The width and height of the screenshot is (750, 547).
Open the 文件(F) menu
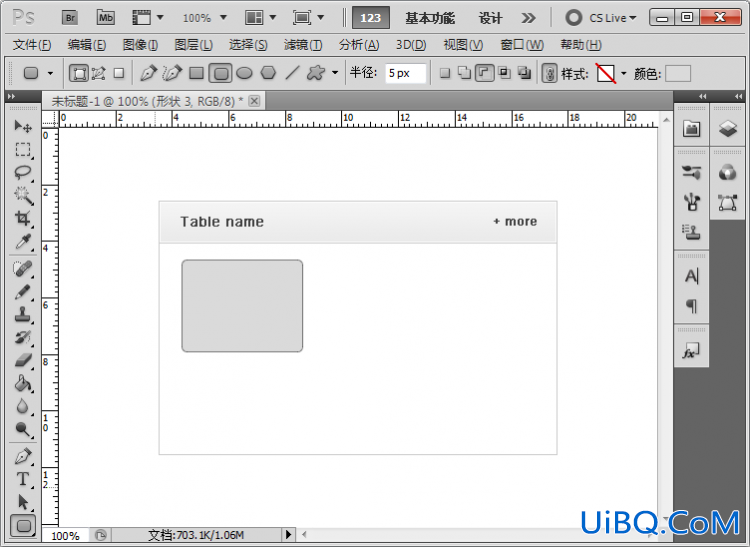(x=32, y=45)
